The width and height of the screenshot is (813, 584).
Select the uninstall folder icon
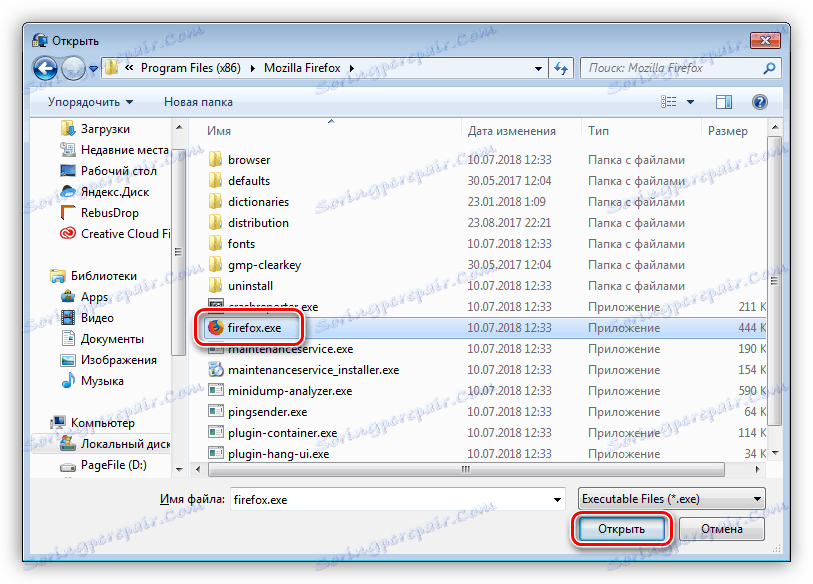pos(215,286)
